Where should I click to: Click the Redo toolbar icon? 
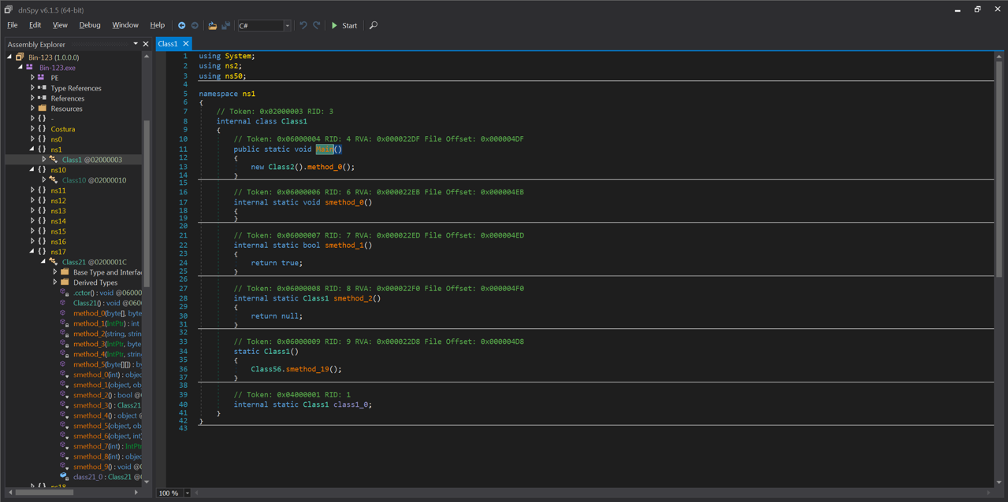317,26
